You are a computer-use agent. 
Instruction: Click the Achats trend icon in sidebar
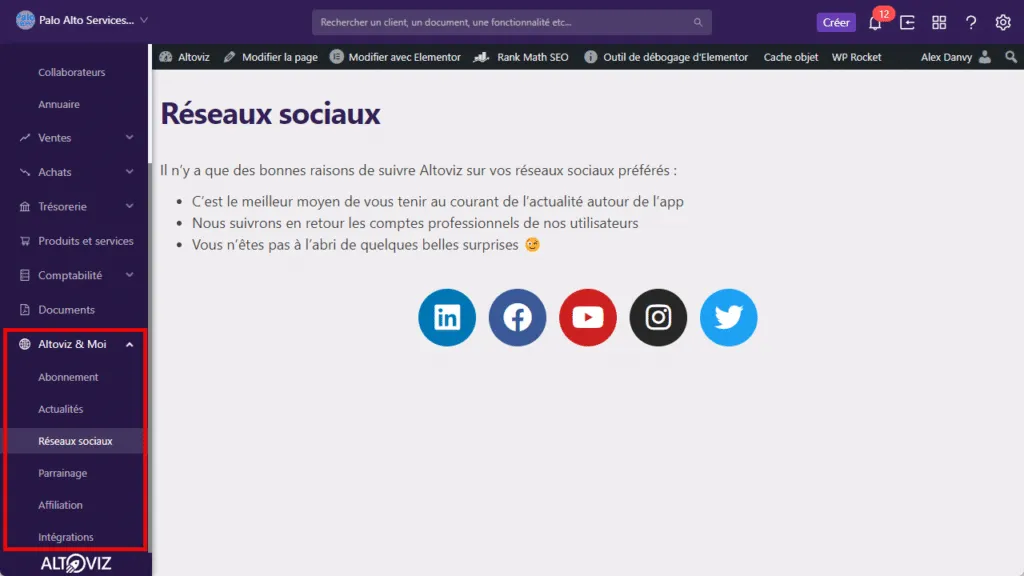point(25,172)
